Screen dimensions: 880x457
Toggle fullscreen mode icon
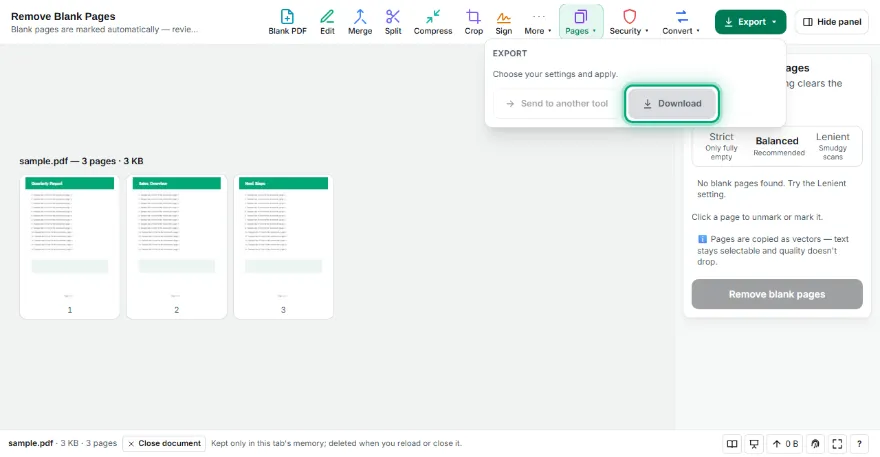[x=837, y=444]
